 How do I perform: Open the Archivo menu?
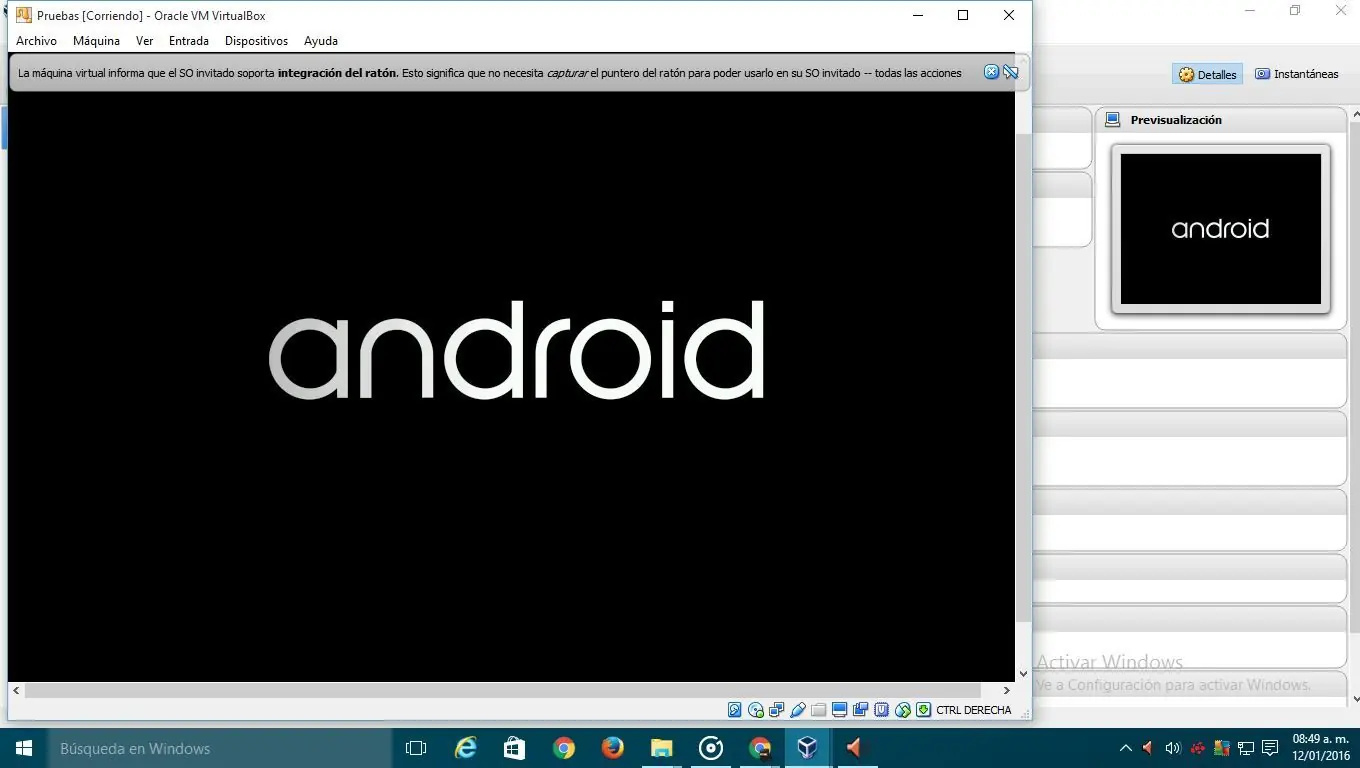coord(36,41)
